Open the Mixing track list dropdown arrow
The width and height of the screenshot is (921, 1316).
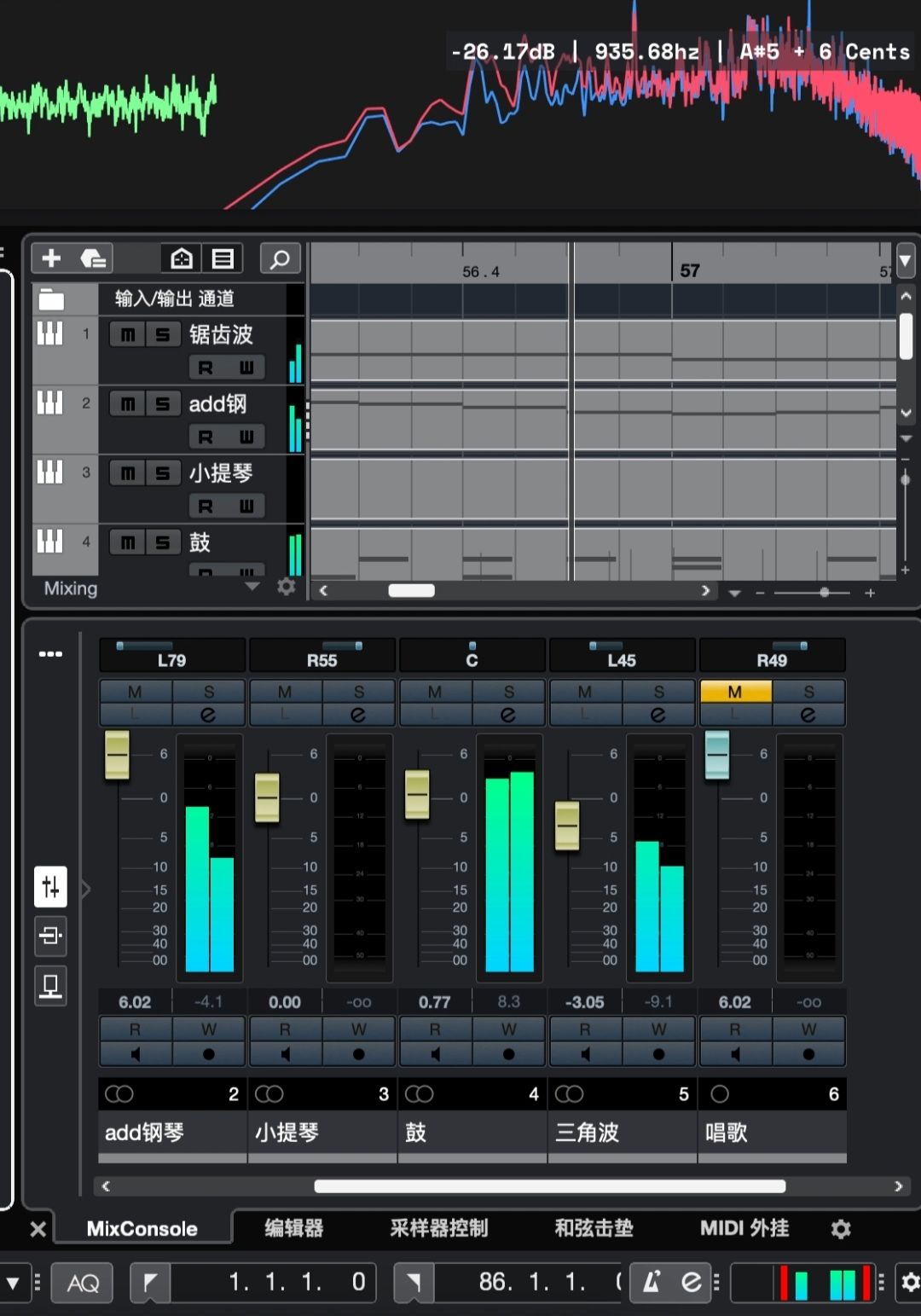tap(252, 587)
